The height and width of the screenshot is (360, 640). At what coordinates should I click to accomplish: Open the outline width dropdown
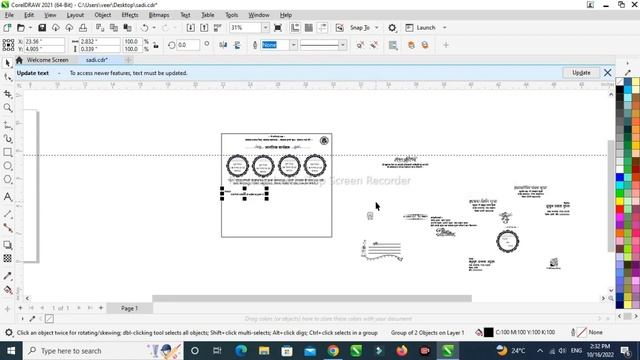(x=293, y=45)
